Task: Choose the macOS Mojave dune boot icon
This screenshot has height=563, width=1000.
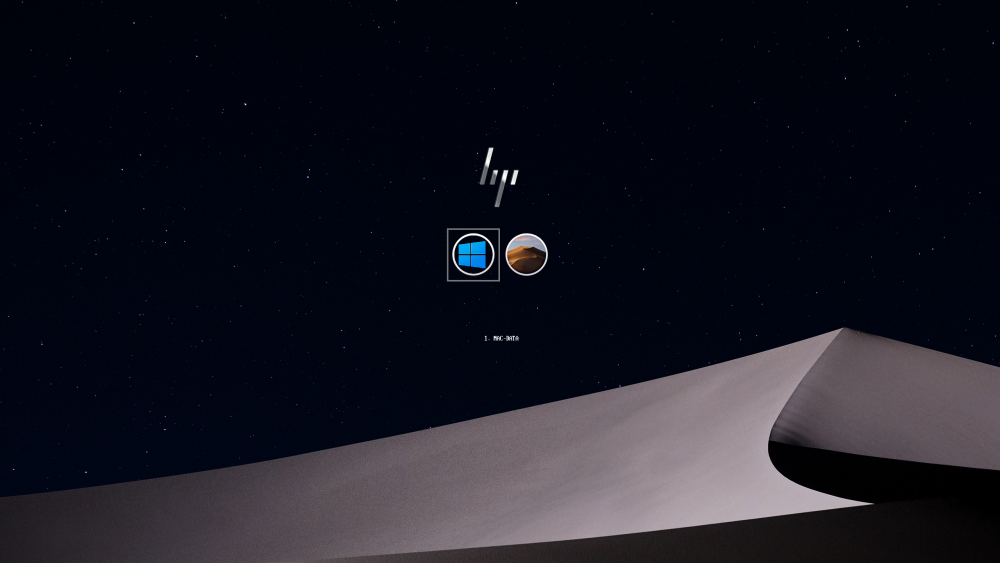Action: coord(526,254)
